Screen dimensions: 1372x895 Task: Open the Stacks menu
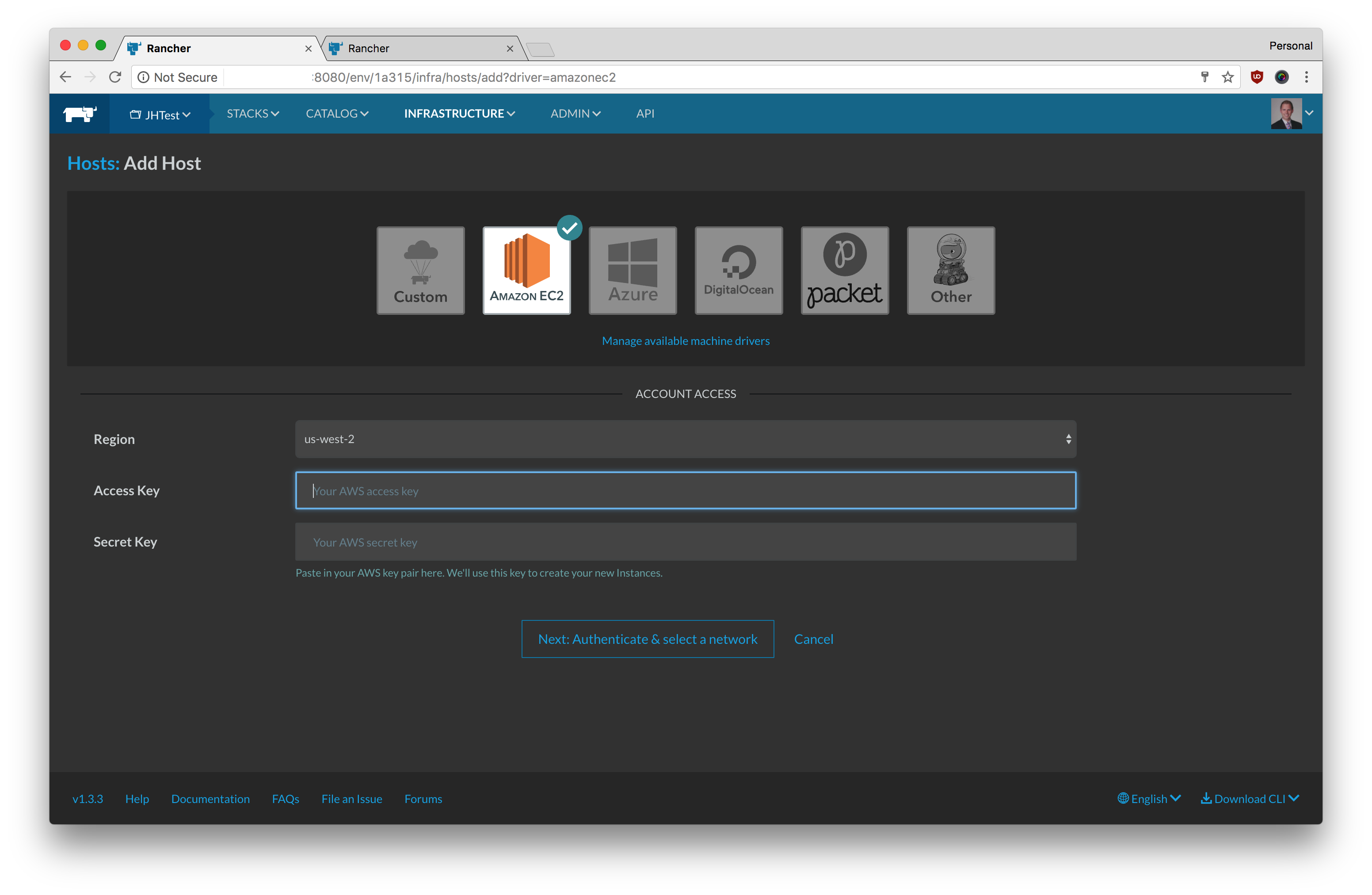pos(252,114)
